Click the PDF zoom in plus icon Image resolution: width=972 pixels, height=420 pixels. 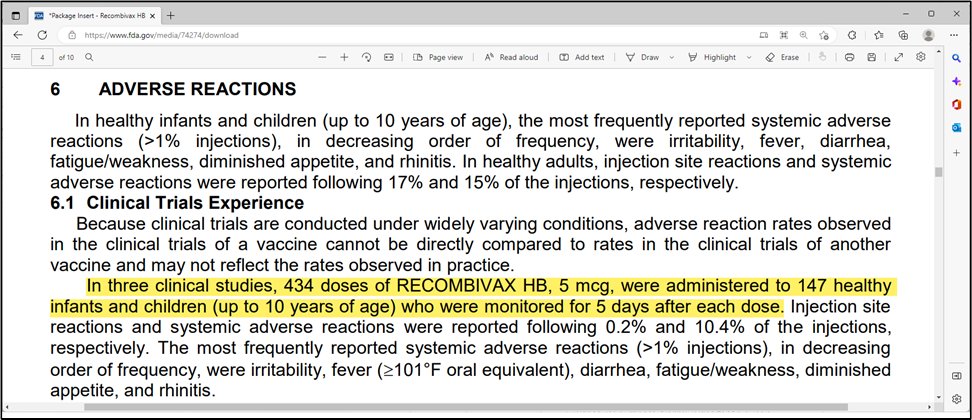coord(344,58)
